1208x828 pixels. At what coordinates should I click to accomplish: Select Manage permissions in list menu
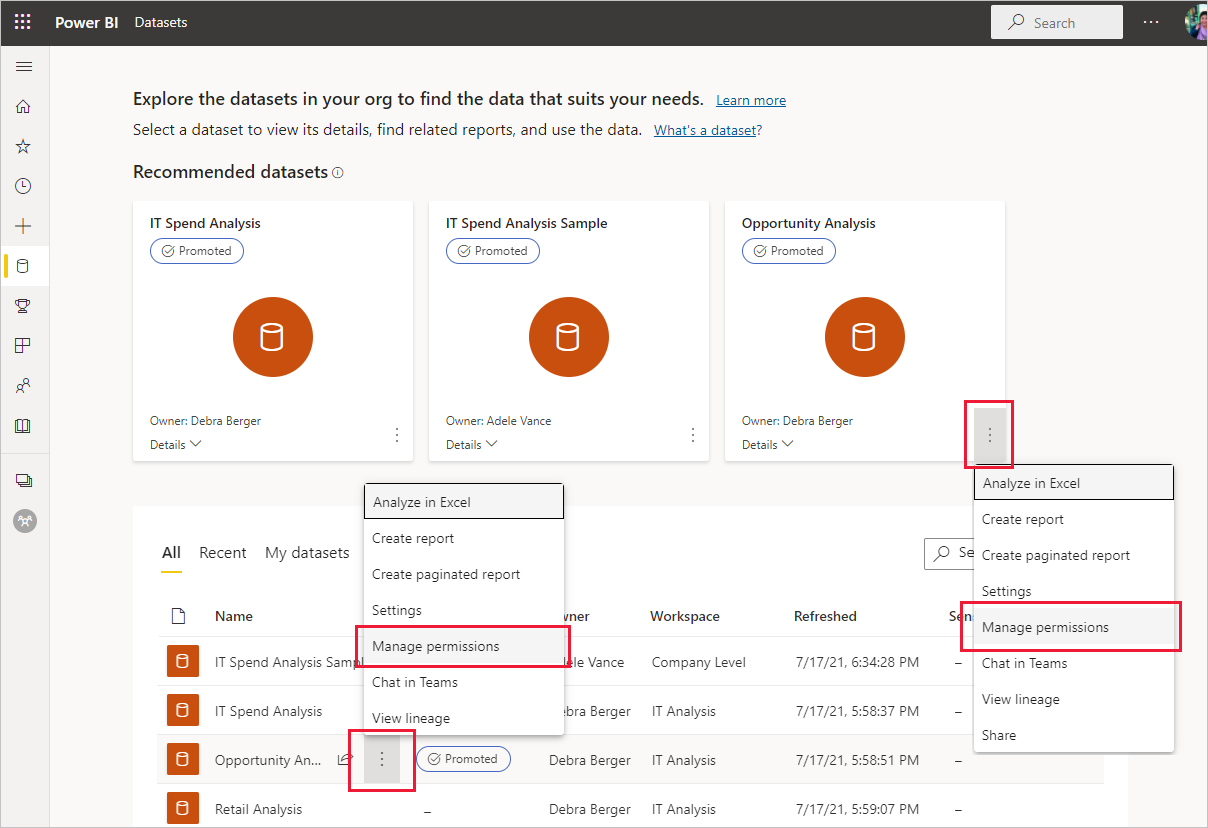pos(464,646)
